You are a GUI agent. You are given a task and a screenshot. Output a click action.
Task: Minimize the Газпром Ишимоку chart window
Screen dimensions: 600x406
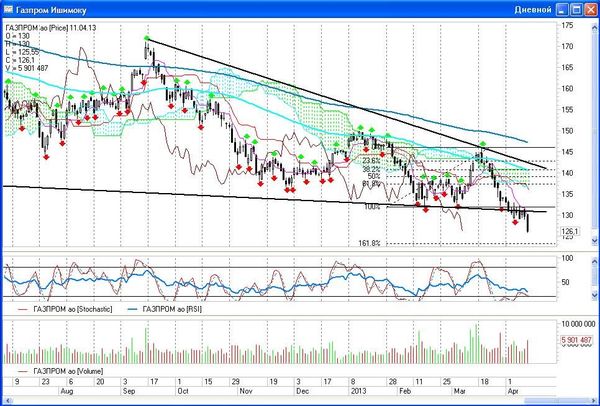(x=562, y=10)
